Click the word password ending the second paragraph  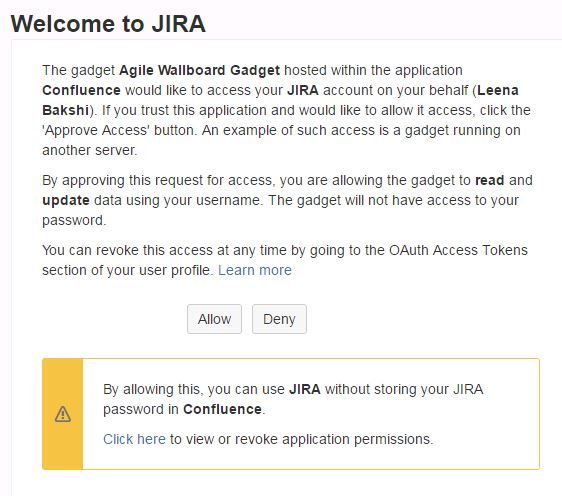click(x=73, y=221)
